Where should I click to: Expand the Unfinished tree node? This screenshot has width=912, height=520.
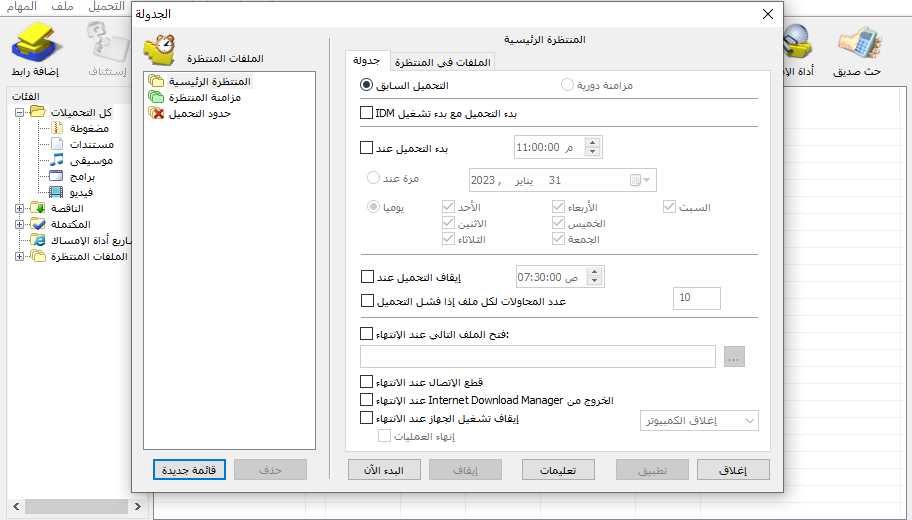point(19,208)
